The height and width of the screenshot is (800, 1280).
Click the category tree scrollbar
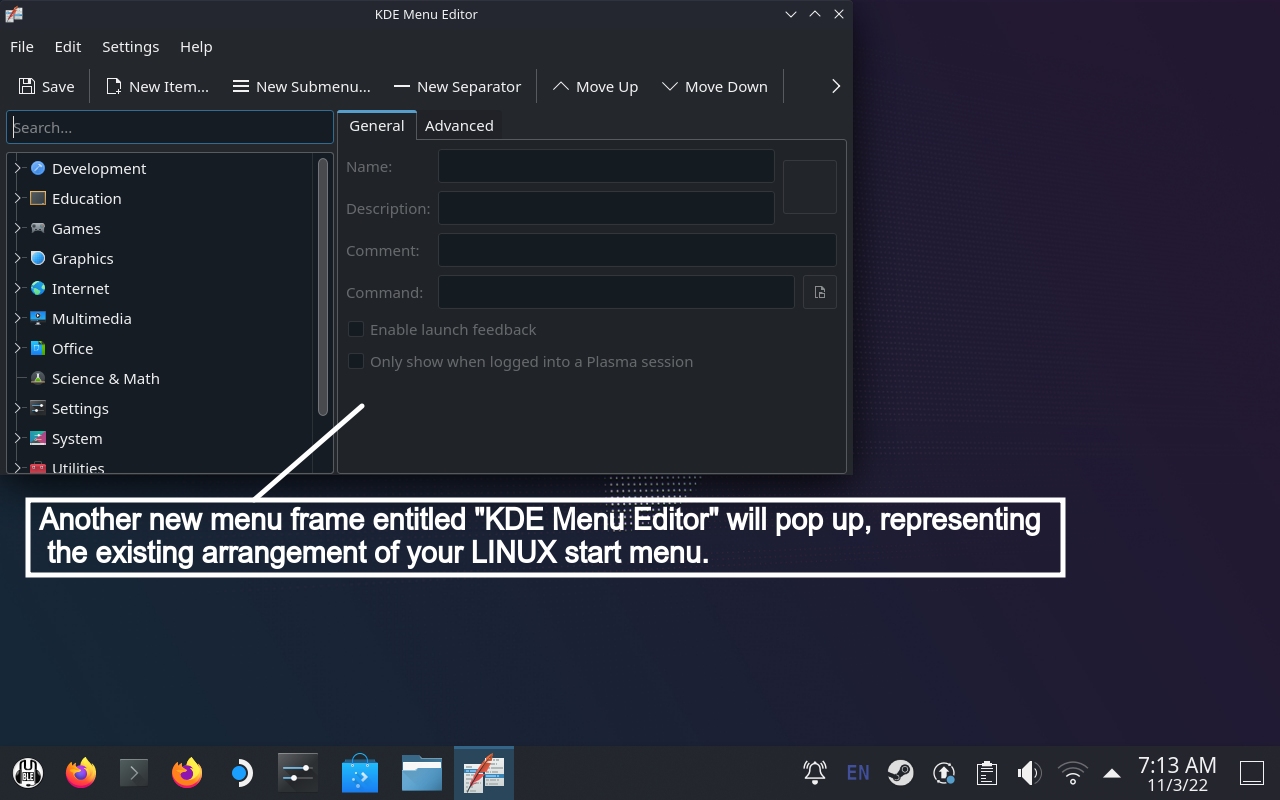coord(323,287)
